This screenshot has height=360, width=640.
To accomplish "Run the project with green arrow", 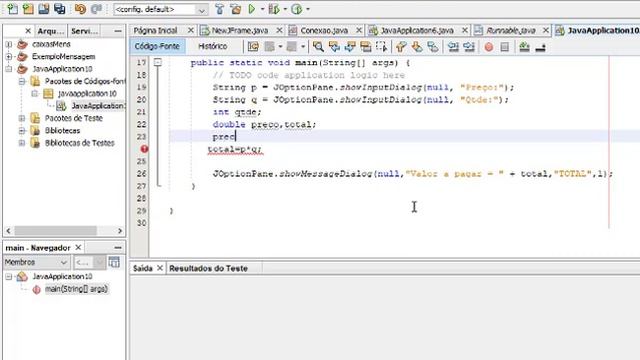I will [252, 9].
